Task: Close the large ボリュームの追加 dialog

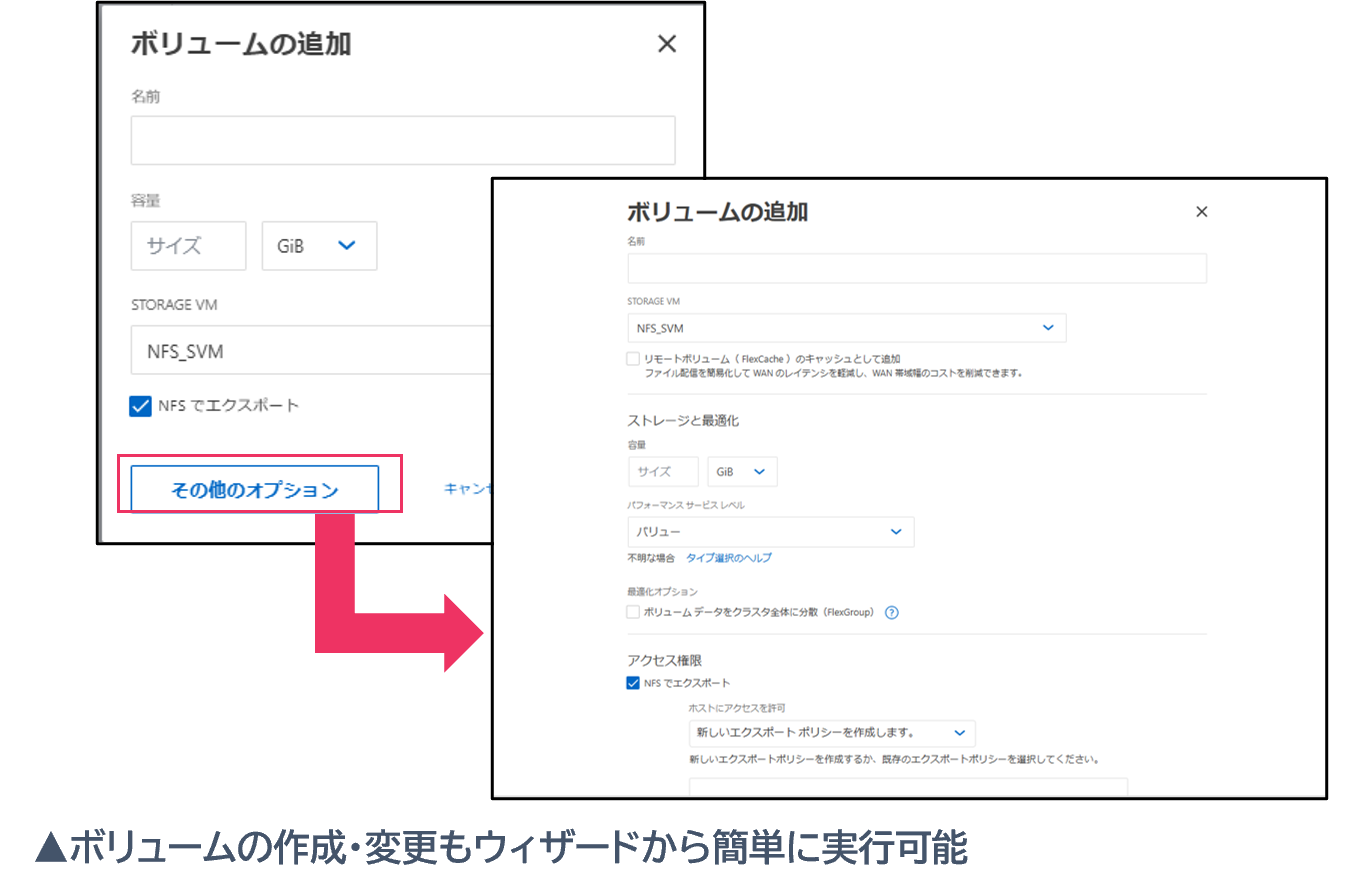Action: coord(1202,212)
